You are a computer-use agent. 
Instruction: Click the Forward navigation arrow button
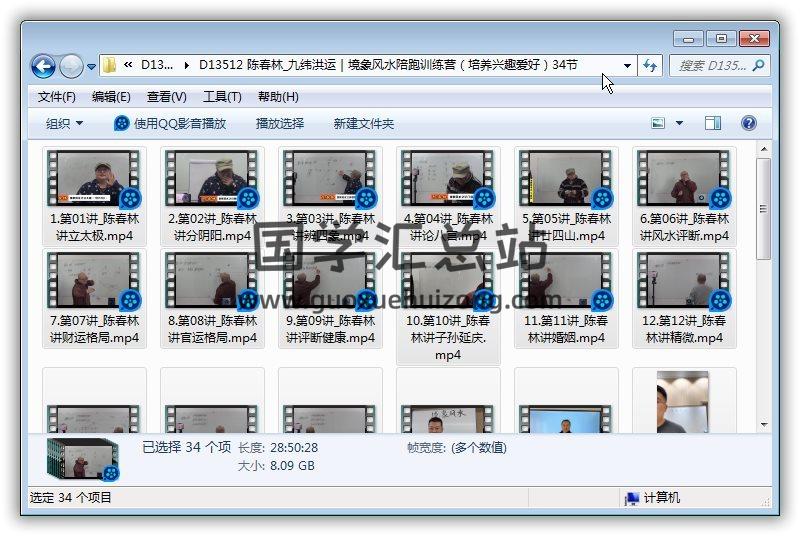71,66
